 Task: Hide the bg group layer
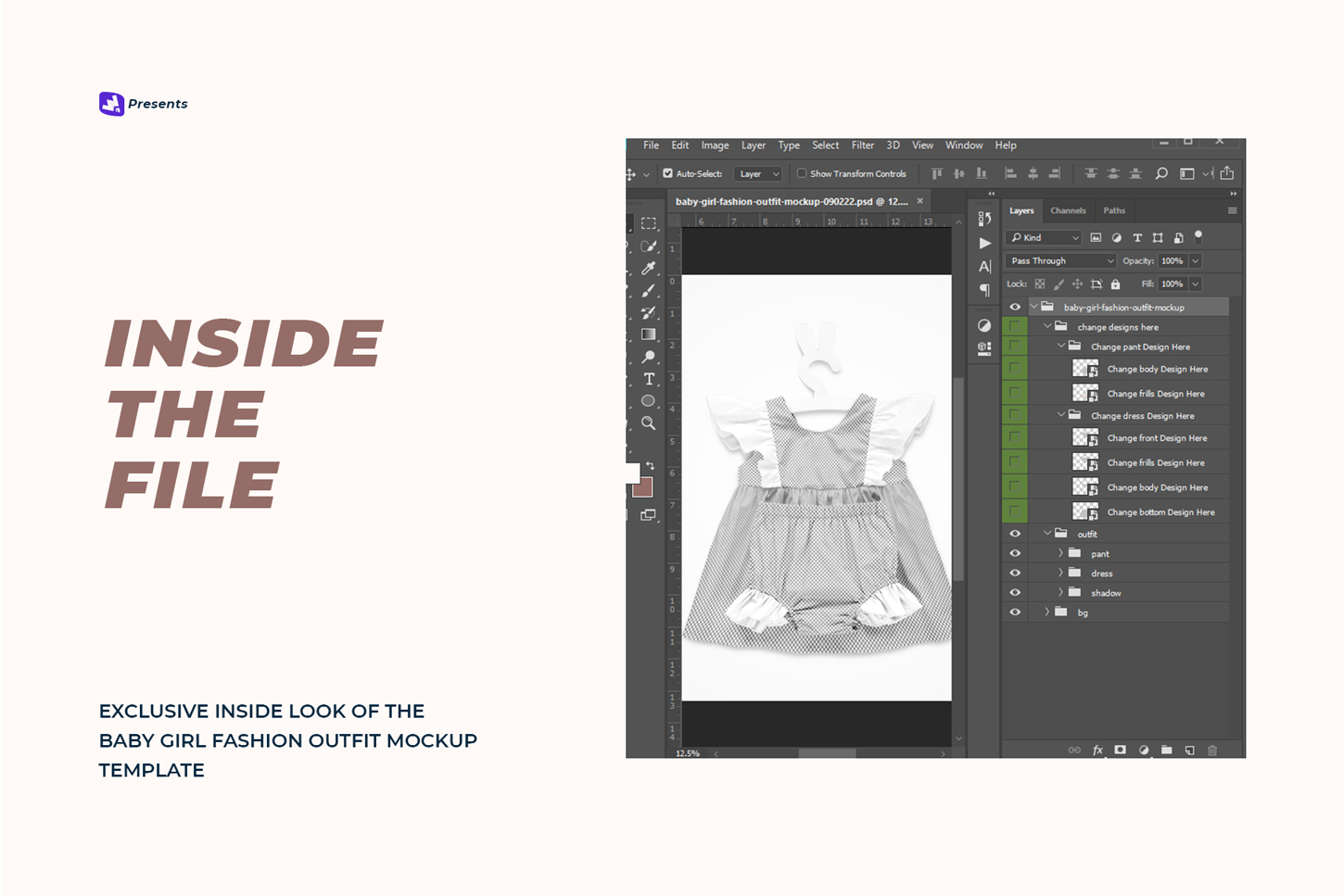1015,612
